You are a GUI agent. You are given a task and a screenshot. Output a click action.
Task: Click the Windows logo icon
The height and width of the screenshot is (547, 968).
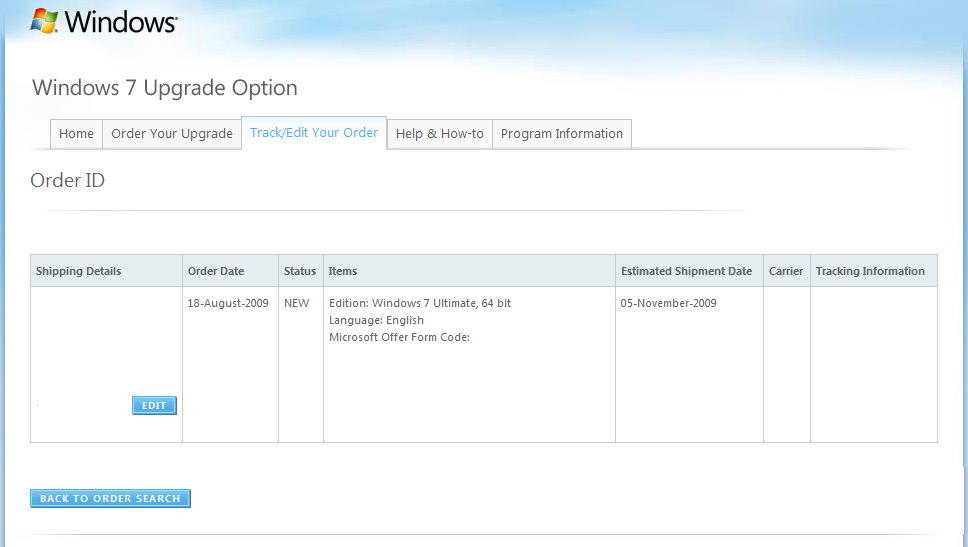[x=44, y=21]
